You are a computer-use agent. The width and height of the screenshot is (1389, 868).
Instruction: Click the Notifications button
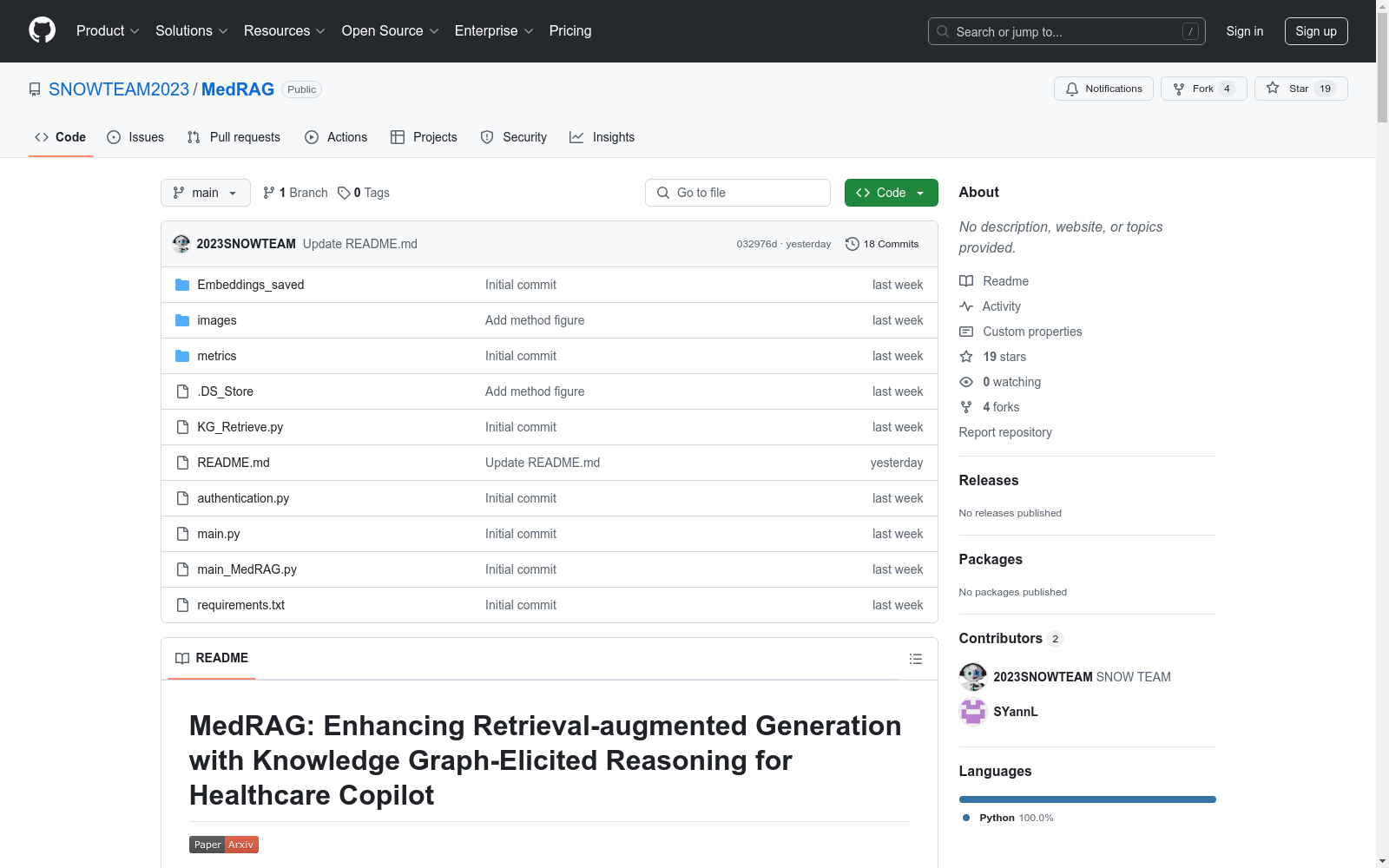1103,89
